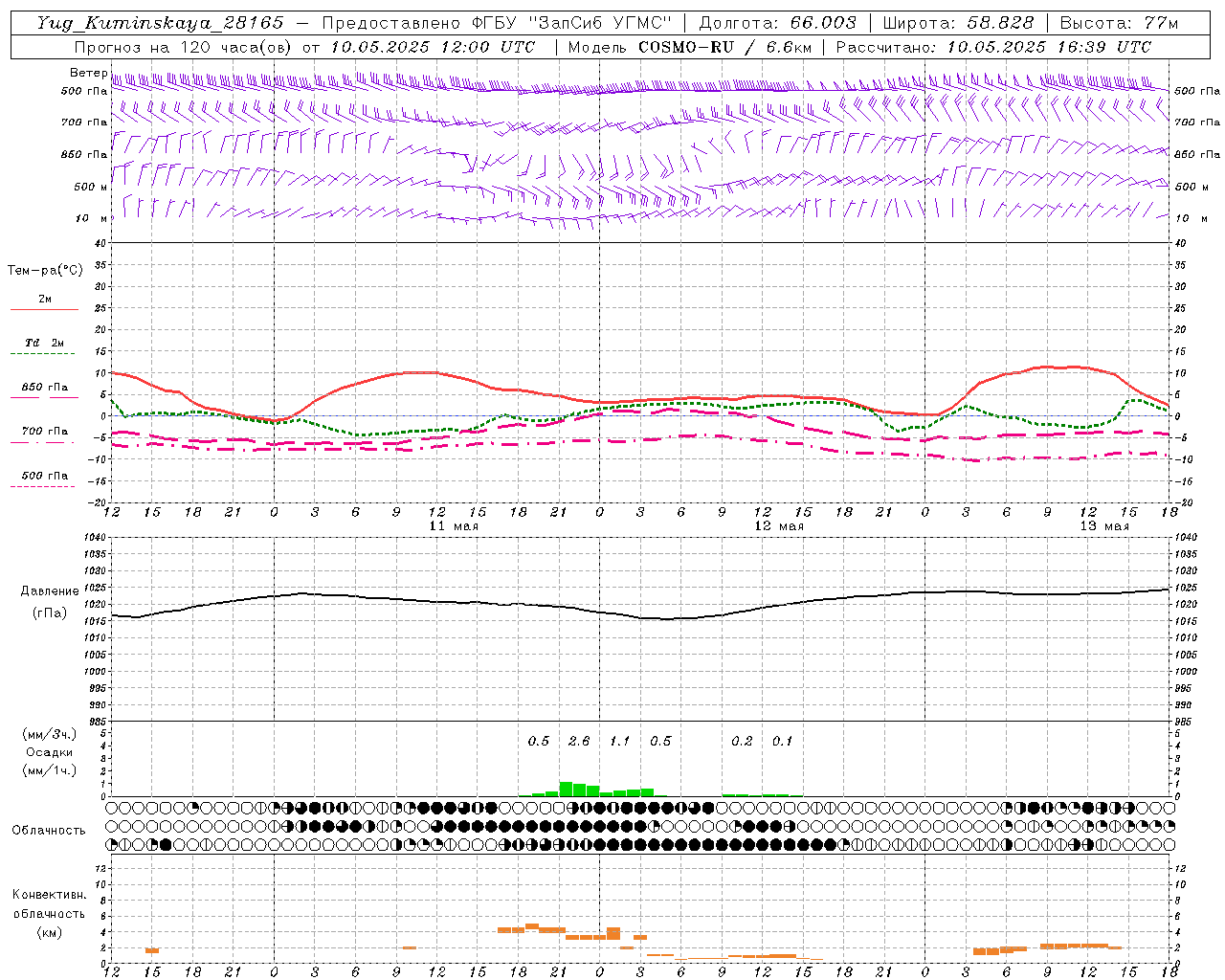The image size is (1225, 980).
Task: Click the "Ветер" wind panel label
Action: [88, 73]
